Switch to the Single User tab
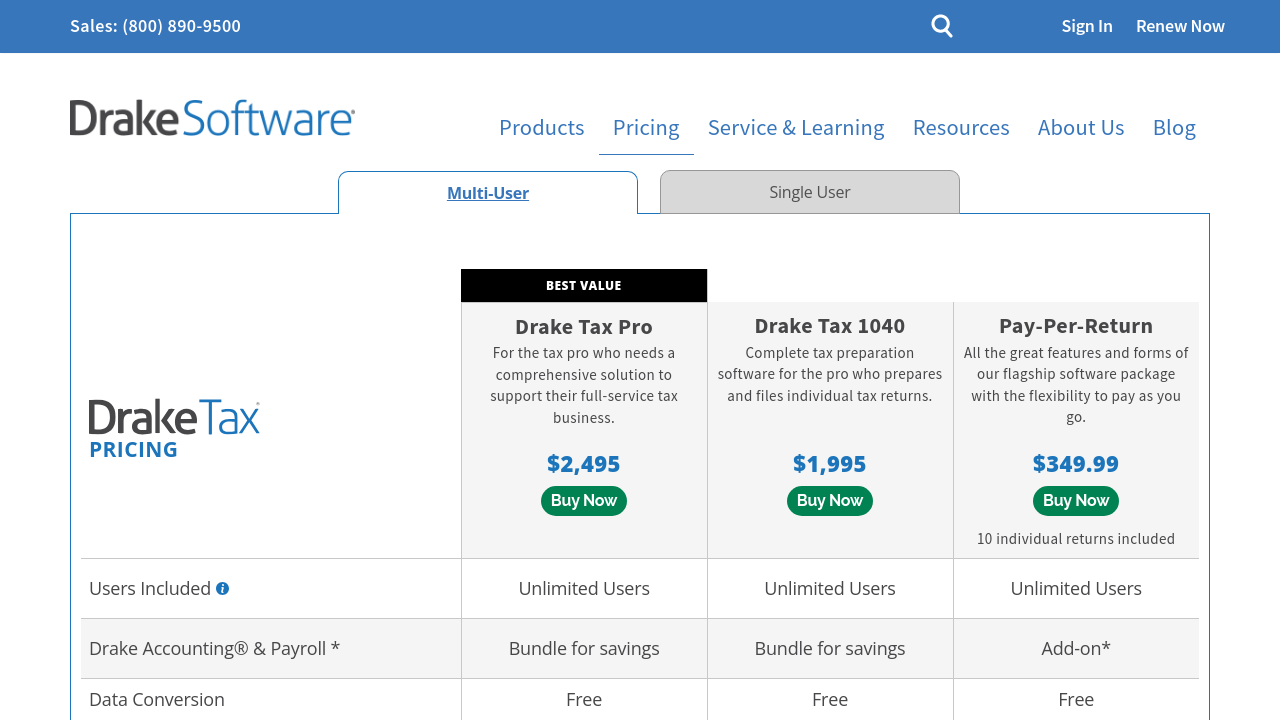The image size is (1280, 720). [809, 192]
